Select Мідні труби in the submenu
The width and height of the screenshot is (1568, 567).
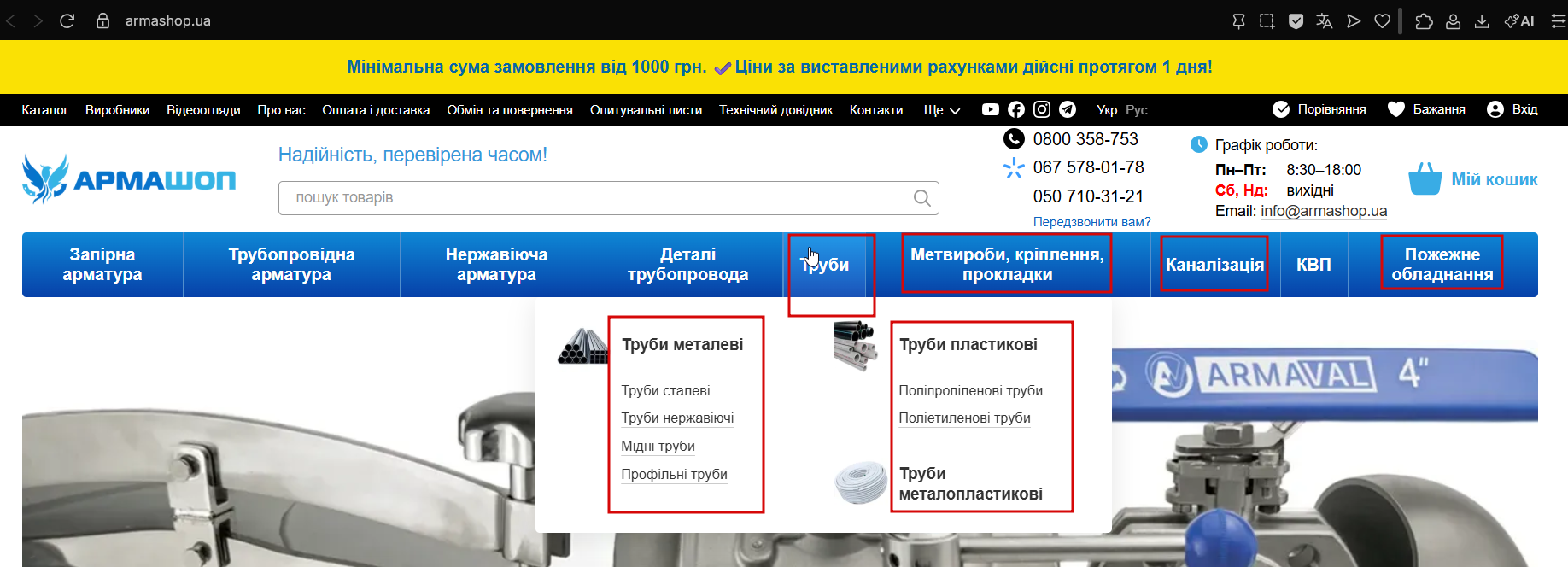(658, 446)
